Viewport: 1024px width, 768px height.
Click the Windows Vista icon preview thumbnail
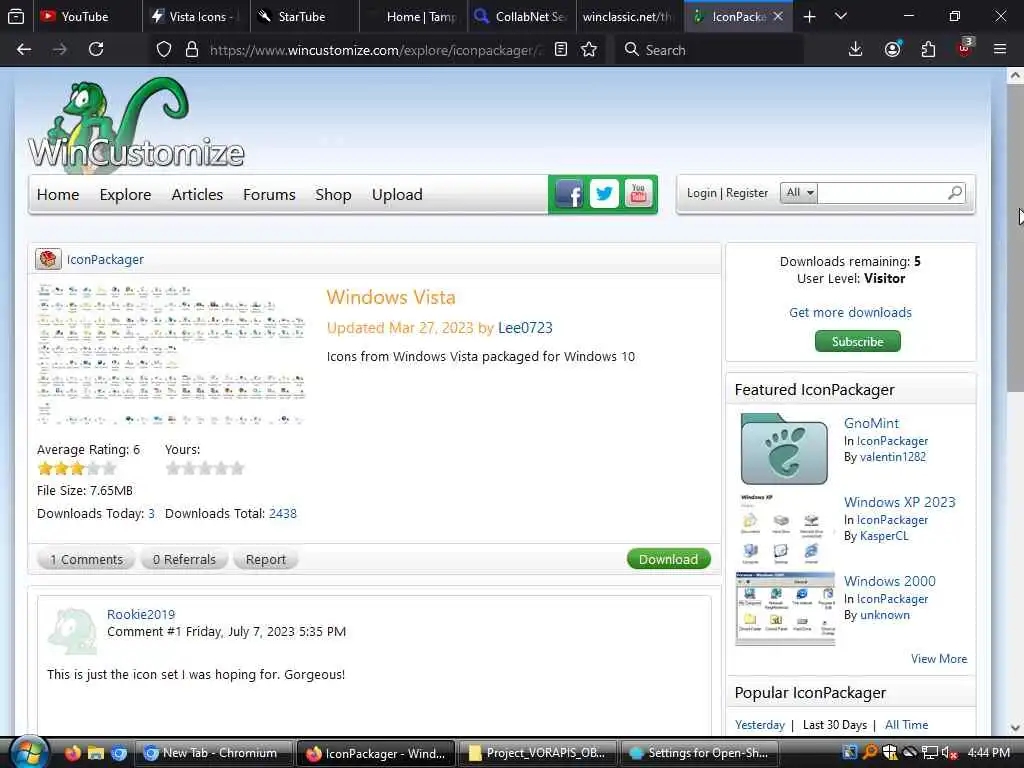(x=171, y=355)
